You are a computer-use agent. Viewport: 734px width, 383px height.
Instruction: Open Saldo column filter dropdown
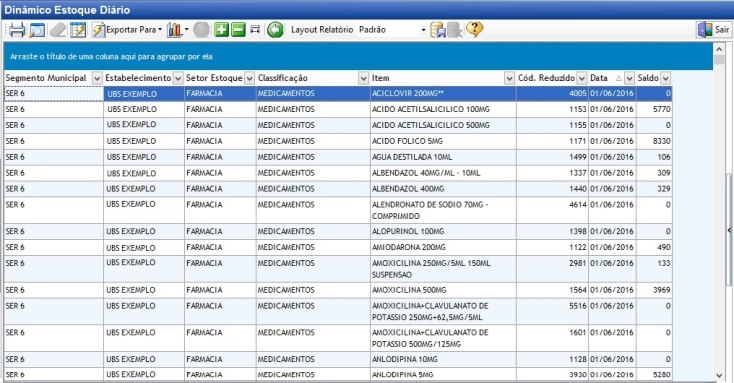coord(665,78)
